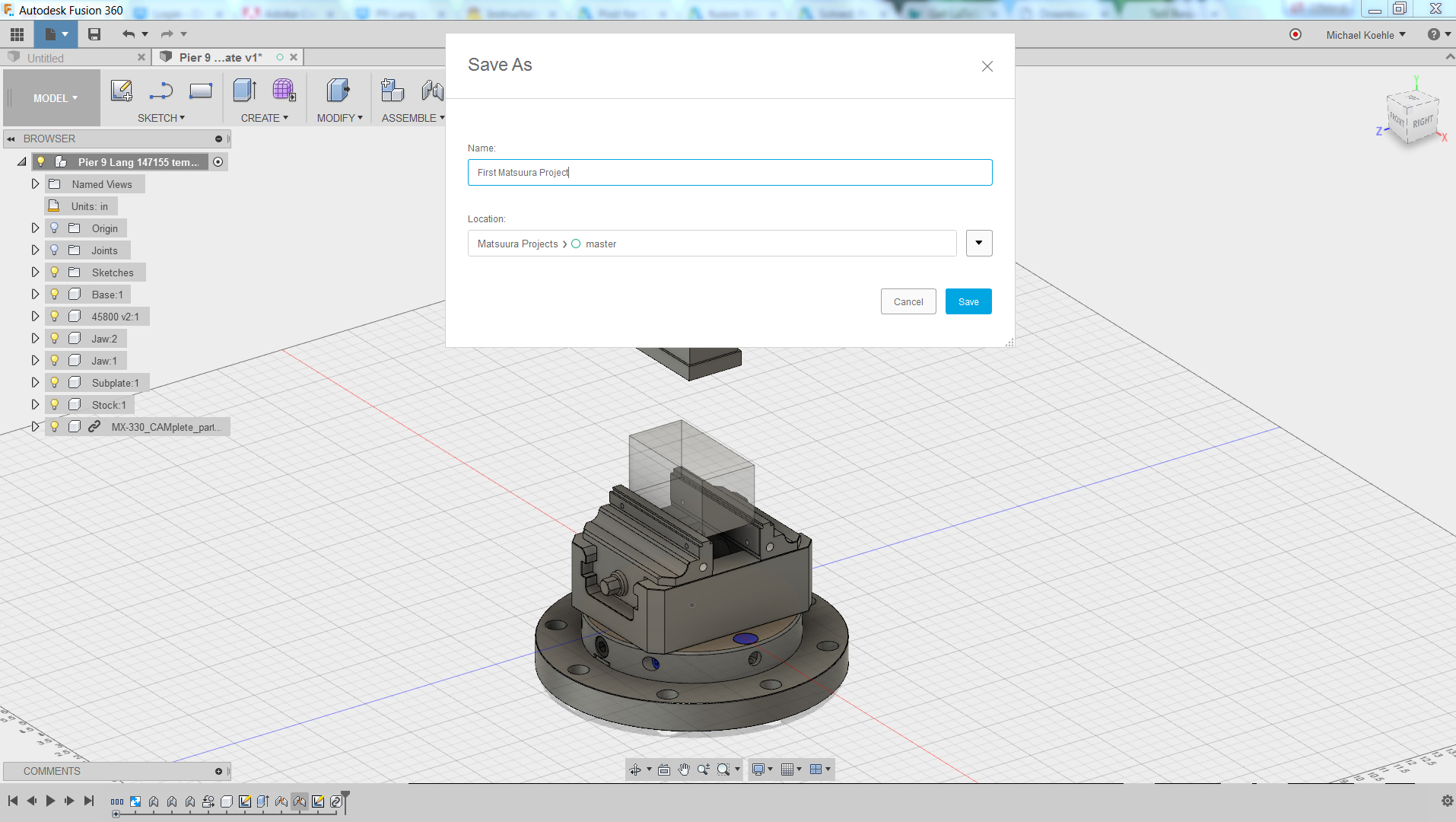This screenshot has width=1456, height=822.
Task: Toggle visibility of Origin folder
Action: [54, 228]
